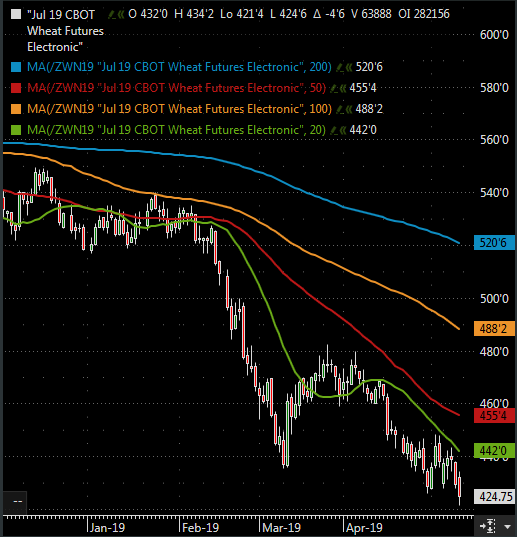Image resolution: width=517 pixels, height=537 pixels.
Task: Click the 540'0 price axis label
Action: click(x=494, y=193)
